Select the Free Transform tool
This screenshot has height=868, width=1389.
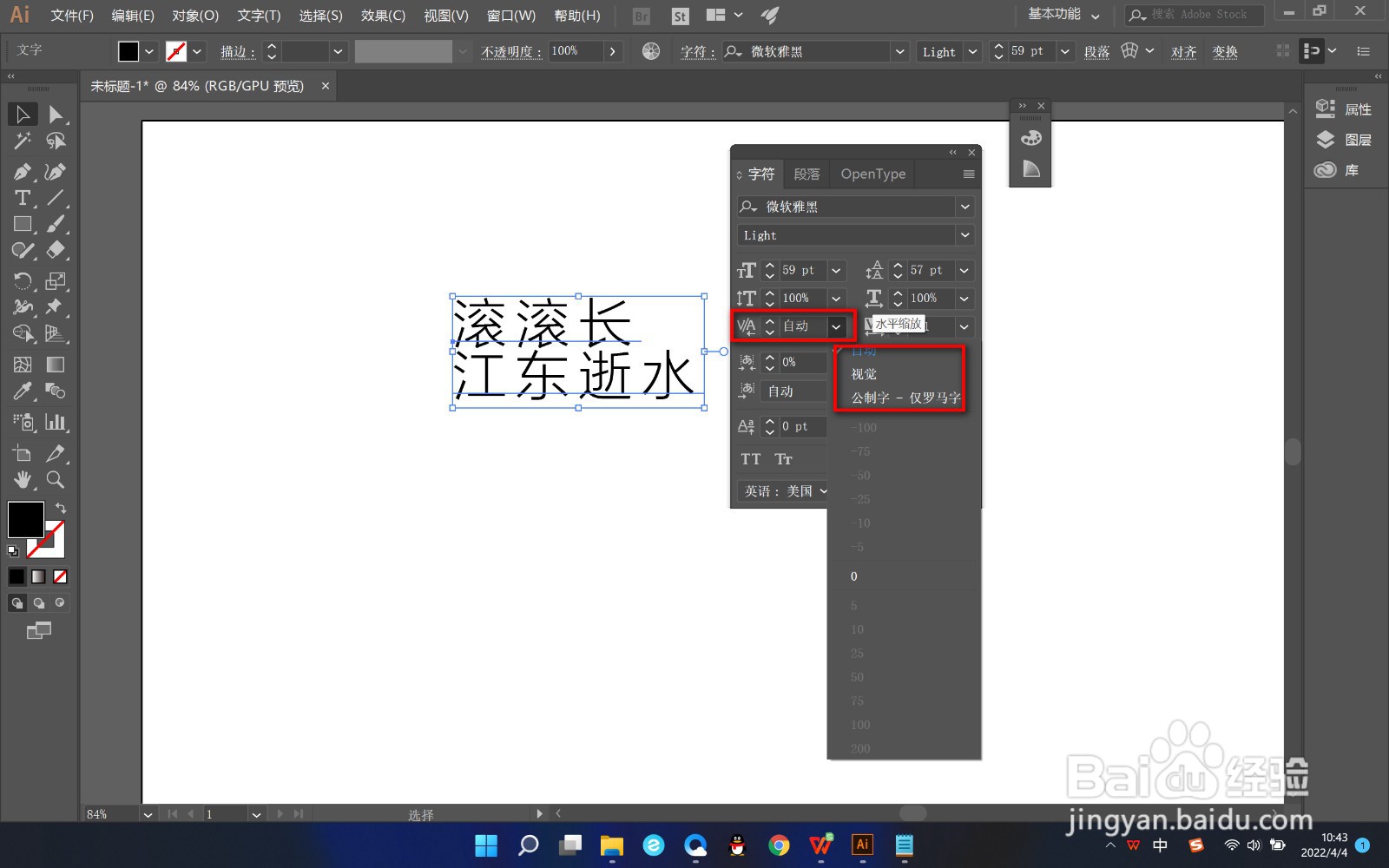click(56, 306)
